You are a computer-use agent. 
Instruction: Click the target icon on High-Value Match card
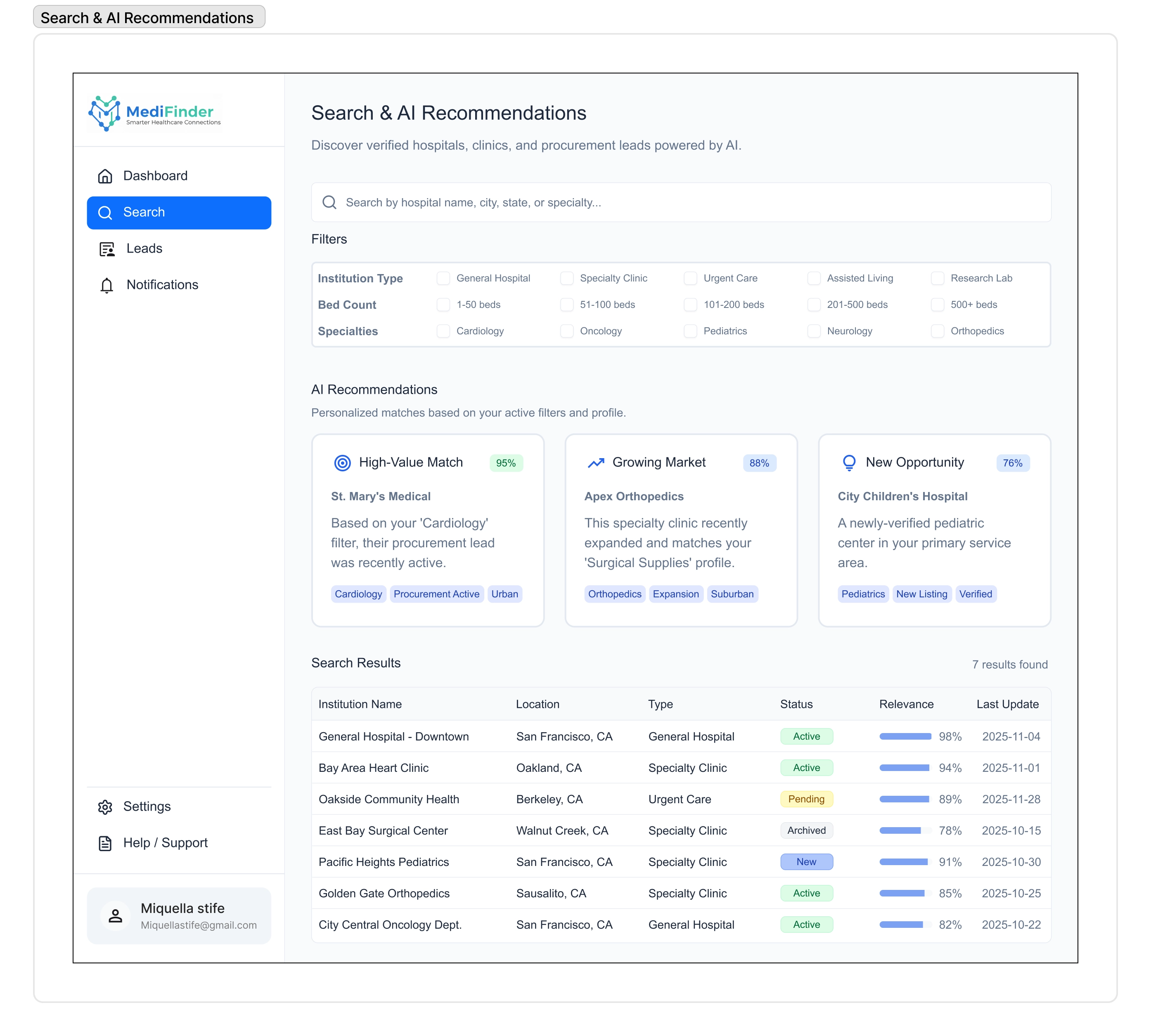[x=342, y=463]
